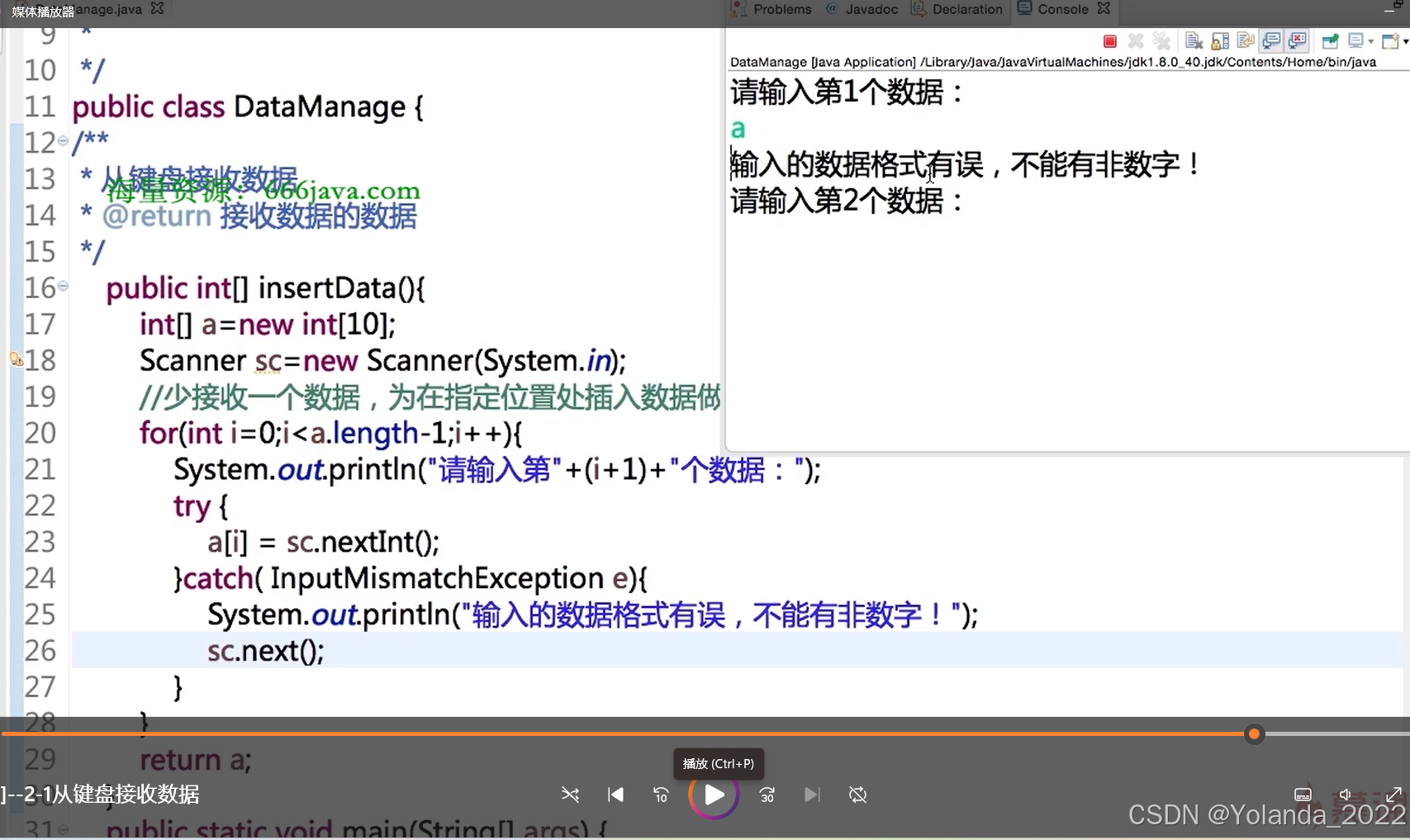This screenshot has width=1410, height=840.
Task: Close the DataManage.java editor tab
Action: pos(157,8)
